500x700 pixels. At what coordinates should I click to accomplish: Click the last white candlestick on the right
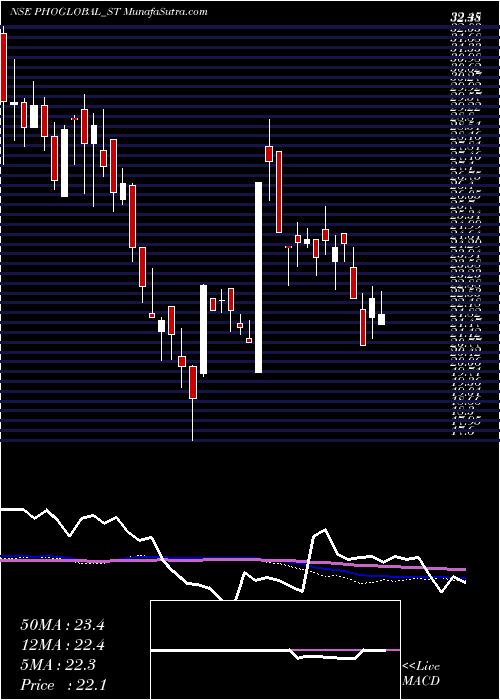(382, 319)
